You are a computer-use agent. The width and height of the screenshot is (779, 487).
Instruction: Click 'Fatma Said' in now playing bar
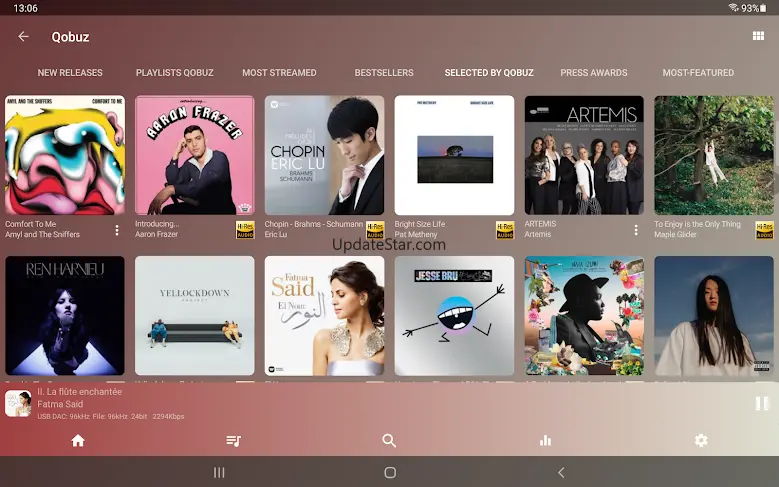pos(60,404)
